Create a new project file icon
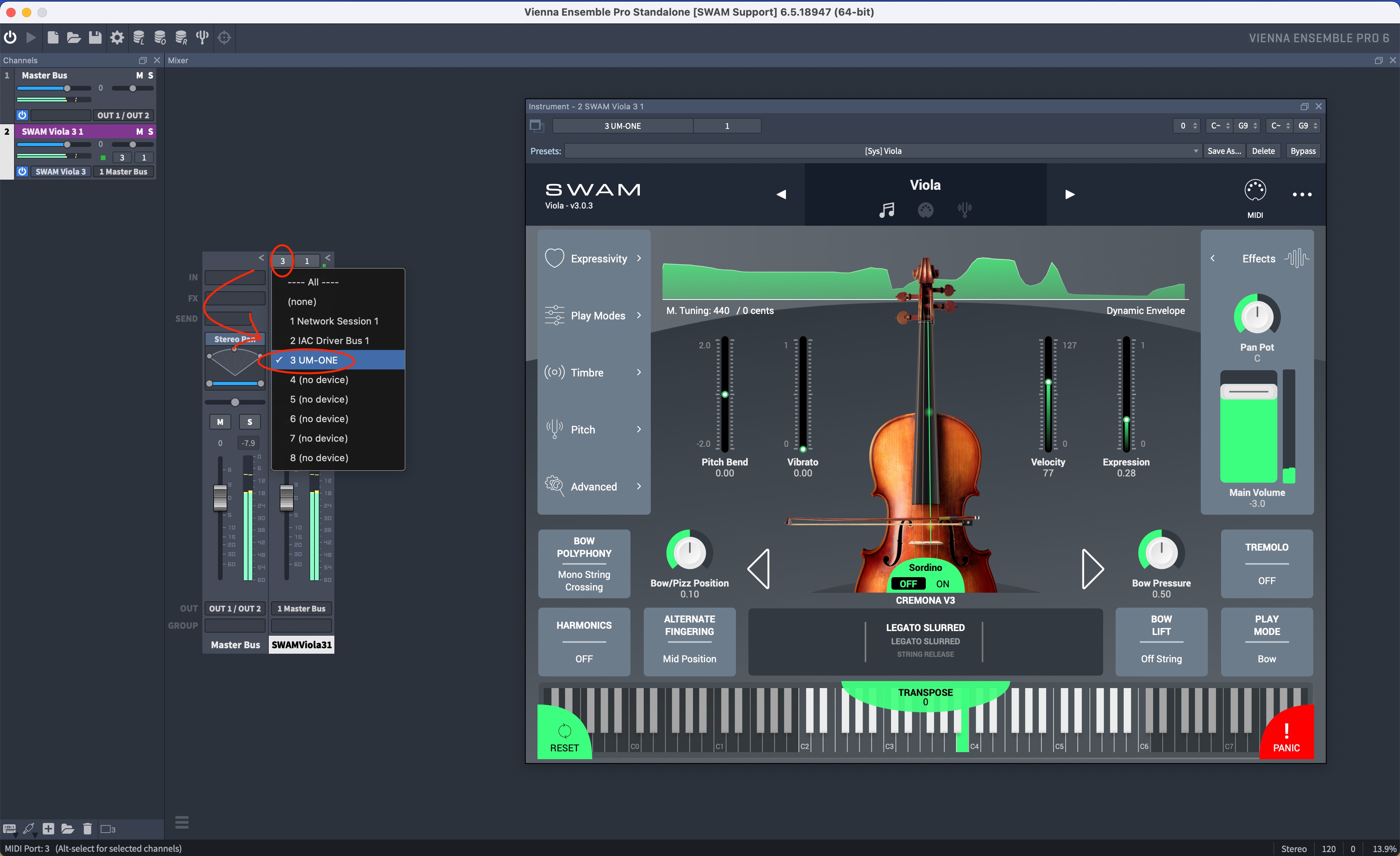The image size is (1400, 856). (52, 37)
